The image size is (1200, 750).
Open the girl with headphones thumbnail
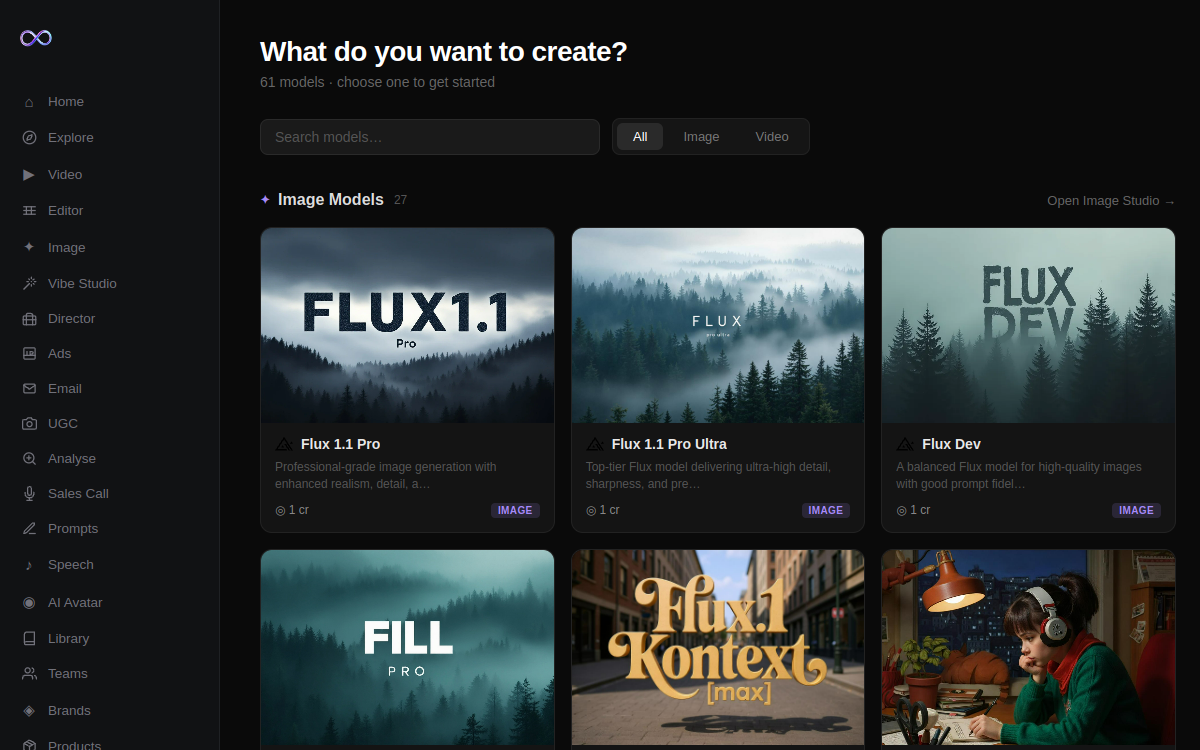1028,647
